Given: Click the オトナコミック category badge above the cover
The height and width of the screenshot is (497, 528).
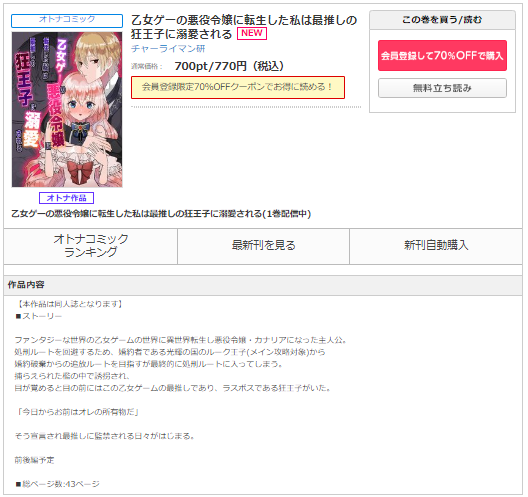Looking at the screenshot, I should click(x=67, y=20).
